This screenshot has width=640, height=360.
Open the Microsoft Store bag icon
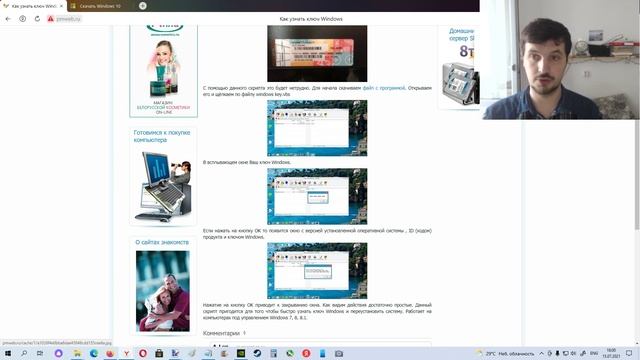(x=159, y=353)
